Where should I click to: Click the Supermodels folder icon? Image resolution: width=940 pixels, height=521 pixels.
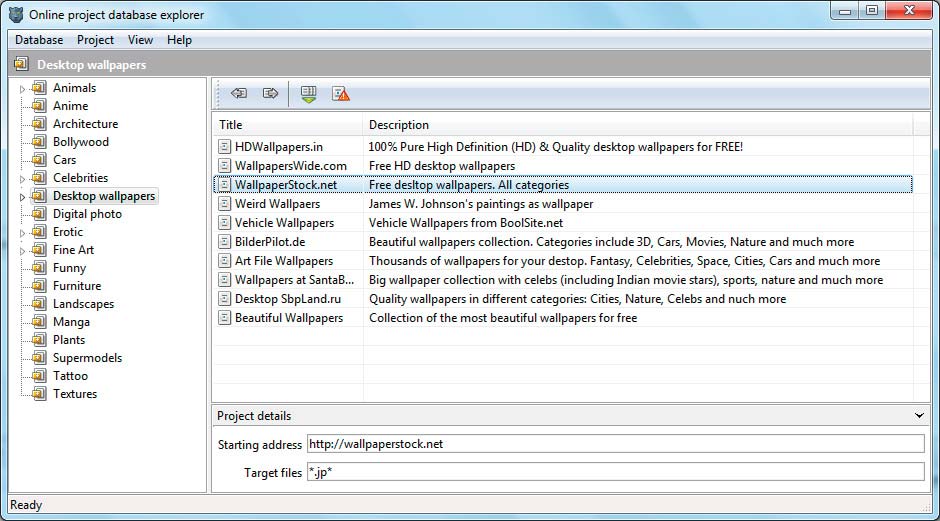[x=39, y=357]
